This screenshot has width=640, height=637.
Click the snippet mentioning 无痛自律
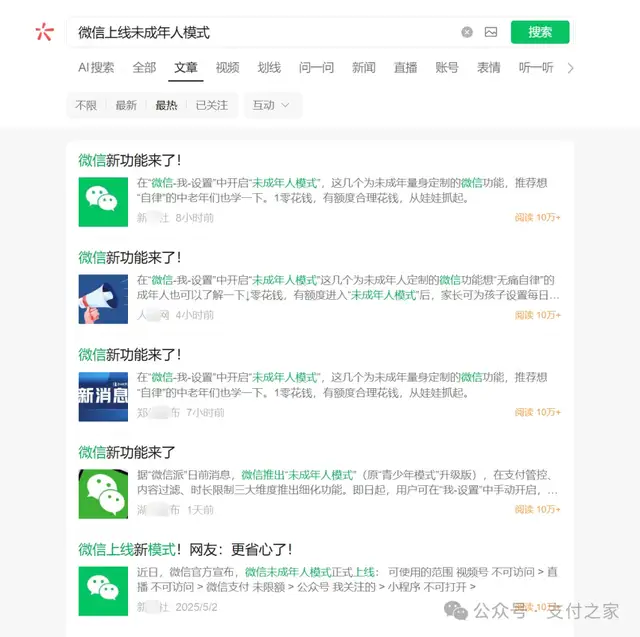click(348, 287)
